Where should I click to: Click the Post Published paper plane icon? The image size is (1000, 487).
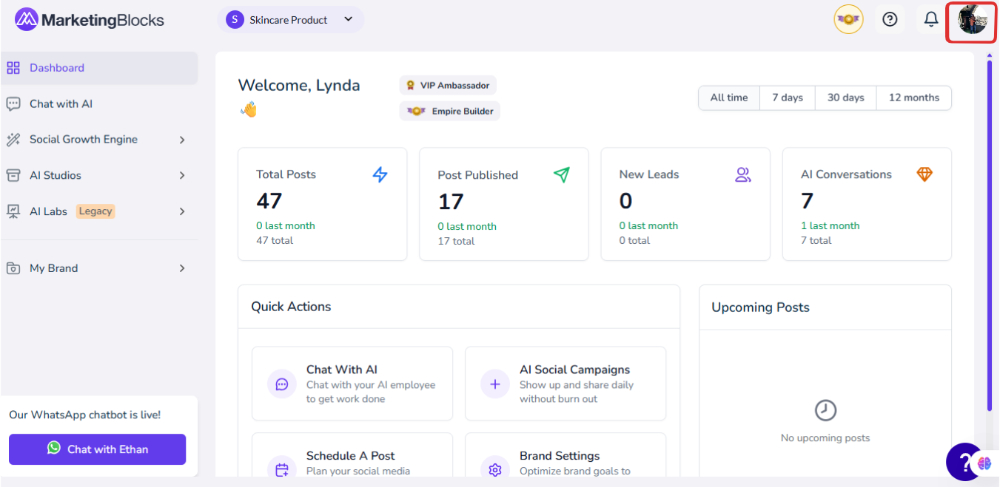561,175
